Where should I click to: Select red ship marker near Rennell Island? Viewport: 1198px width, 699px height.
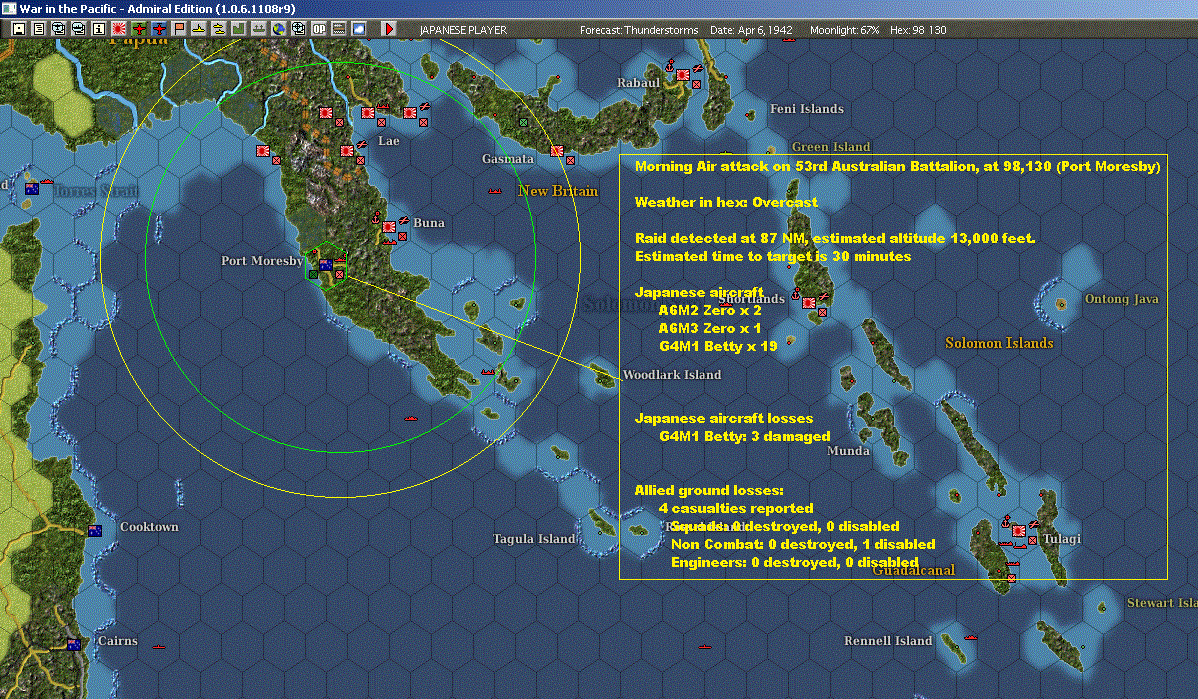971,637
